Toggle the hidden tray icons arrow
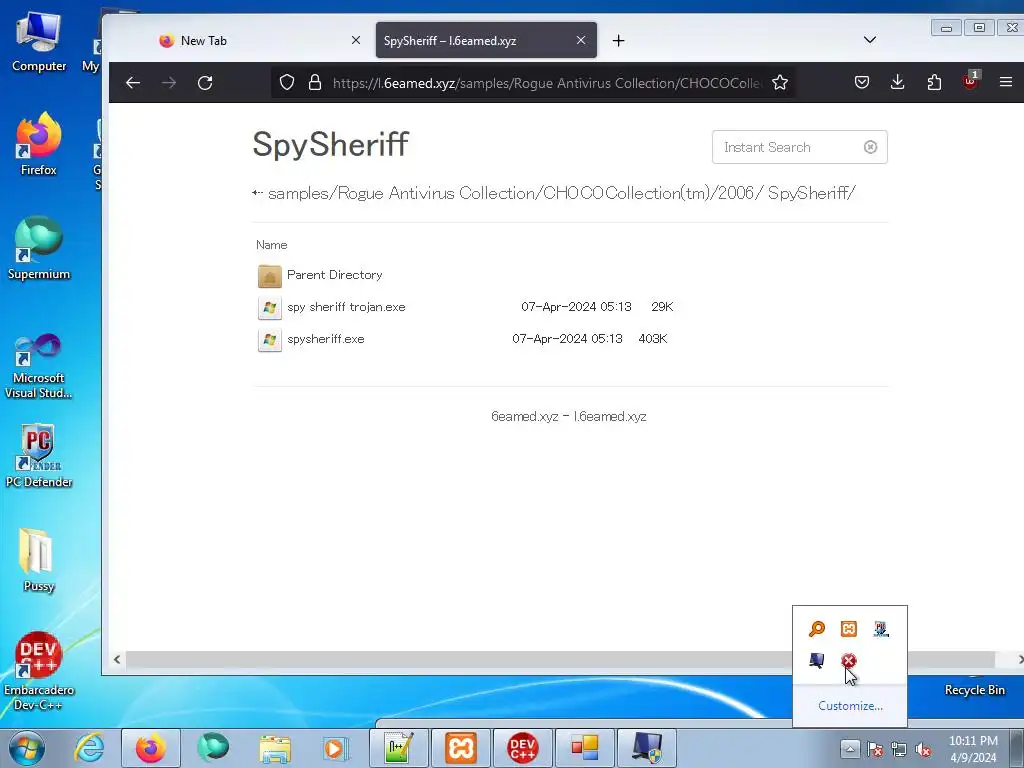1024x768 pixels. tap(850, 748)
